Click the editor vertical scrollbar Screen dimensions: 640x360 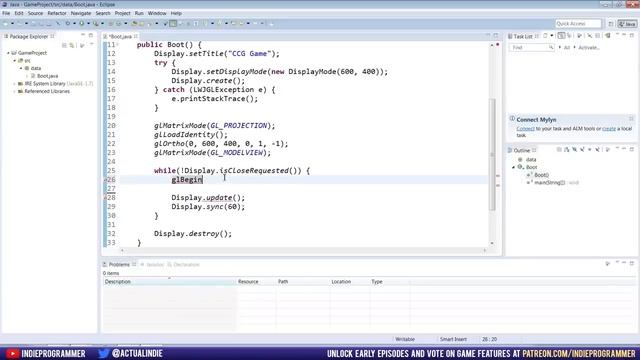[492, 154]
